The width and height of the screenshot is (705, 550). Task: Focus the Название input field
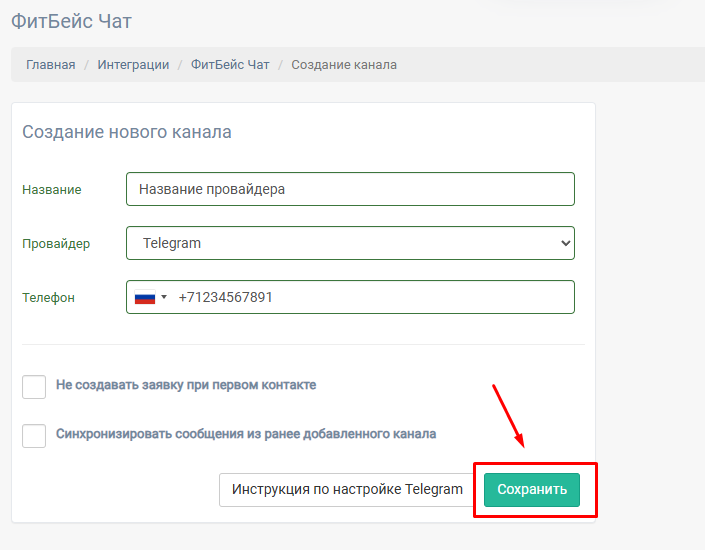(x=350, y=189)
